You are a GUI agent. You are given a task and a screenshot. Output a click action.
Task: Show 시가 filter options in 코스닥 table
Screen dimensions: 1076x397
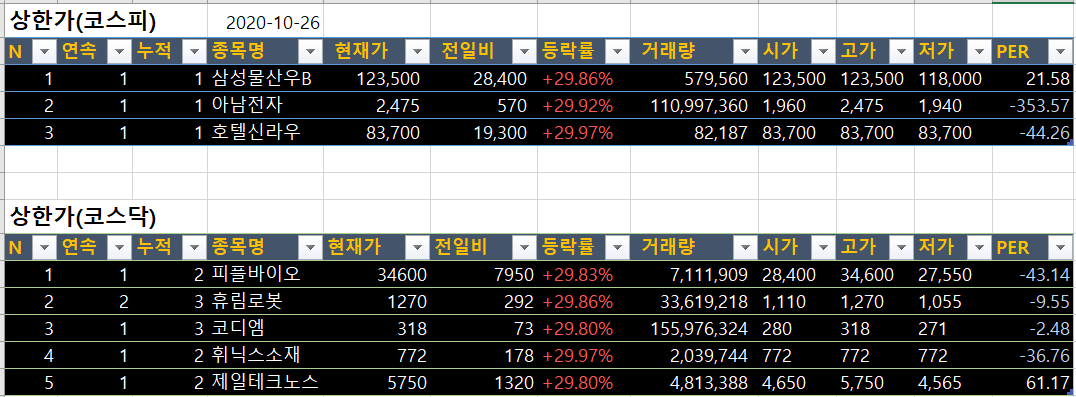pyautogui.click(x=824, y=247)
